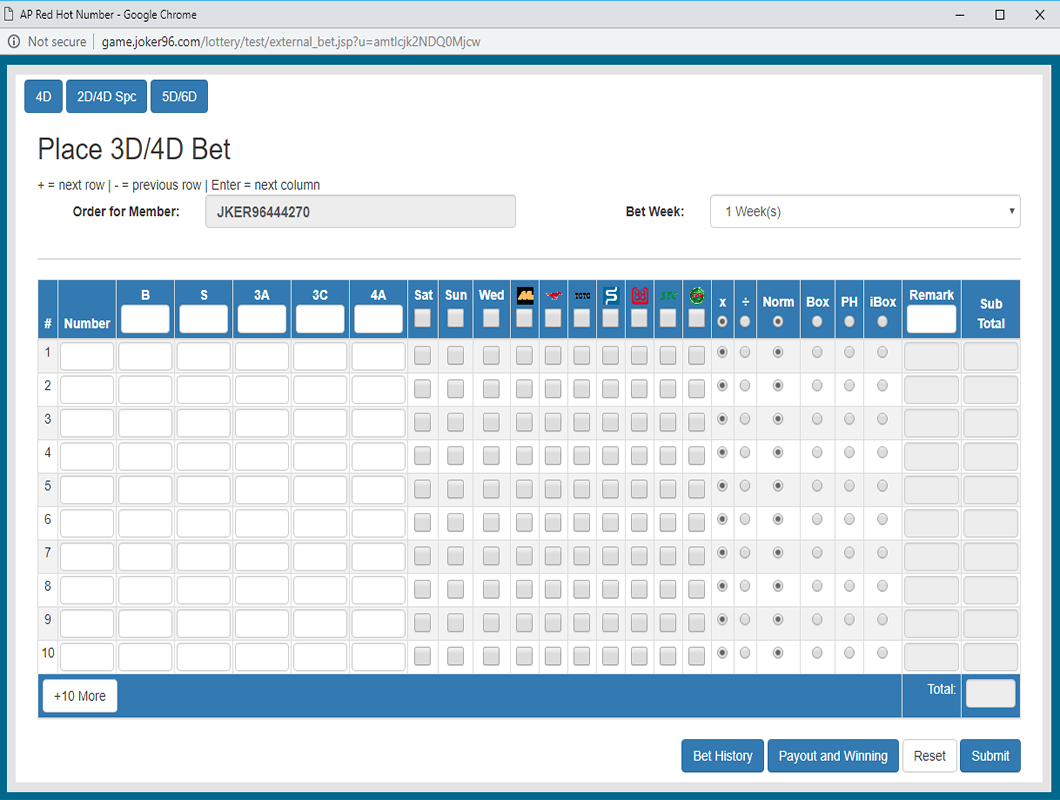Click the green STC lottery logo
Viewport: 1060px width, 800px height.
(668, 296)
